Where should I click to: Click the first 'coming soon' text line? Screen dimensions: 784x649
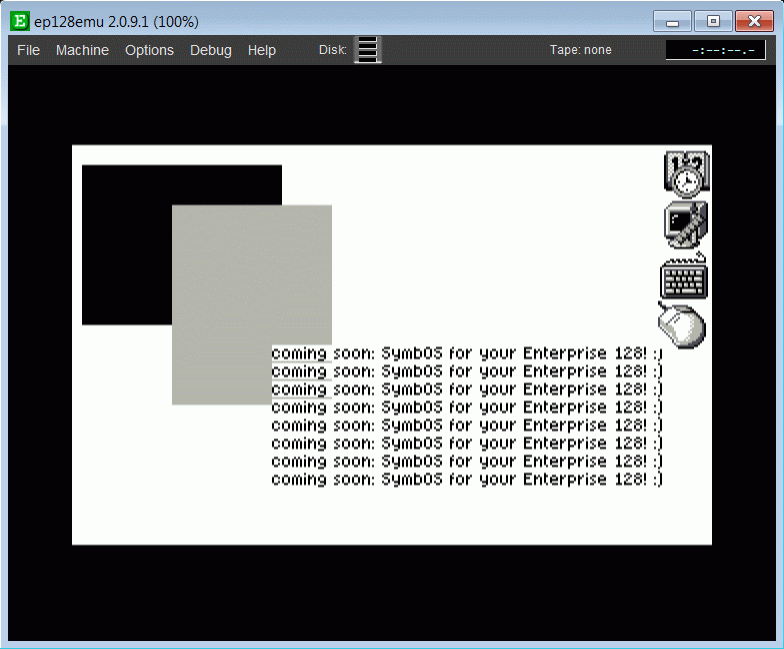pos(466,354)
